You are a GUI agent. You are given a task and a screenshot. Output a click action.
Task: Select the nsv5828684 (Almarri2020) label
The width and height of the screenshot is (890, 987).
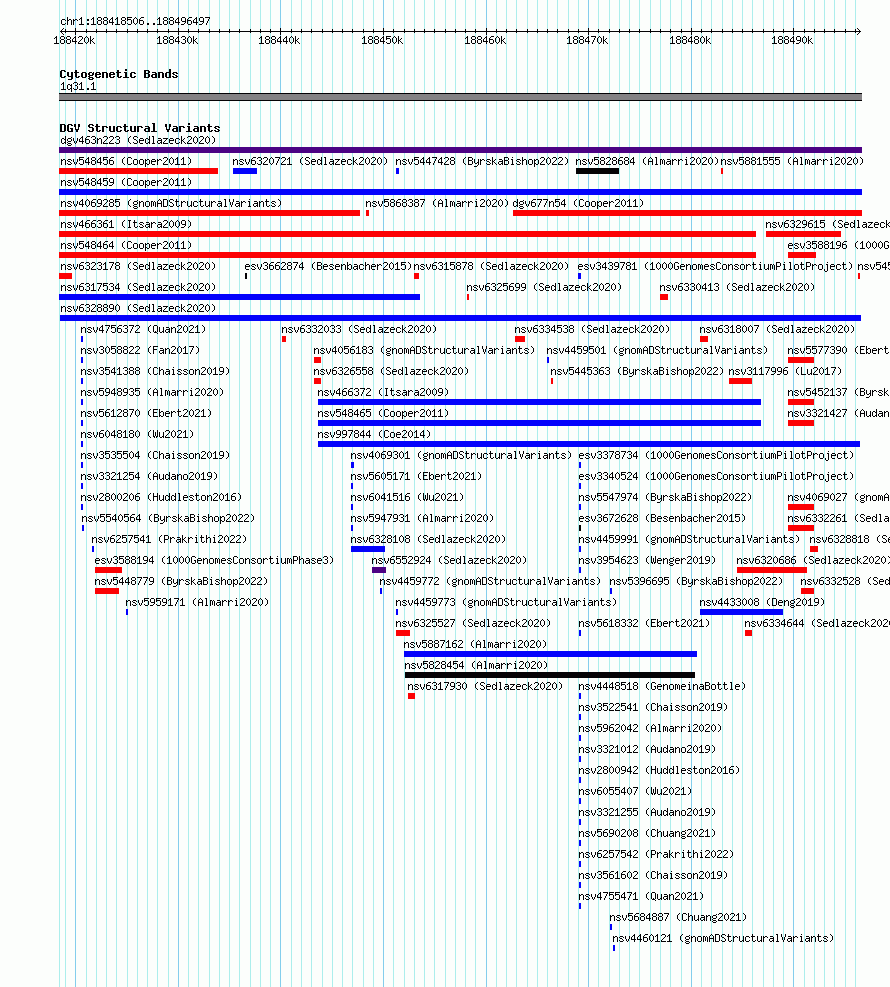click(646, 161)
